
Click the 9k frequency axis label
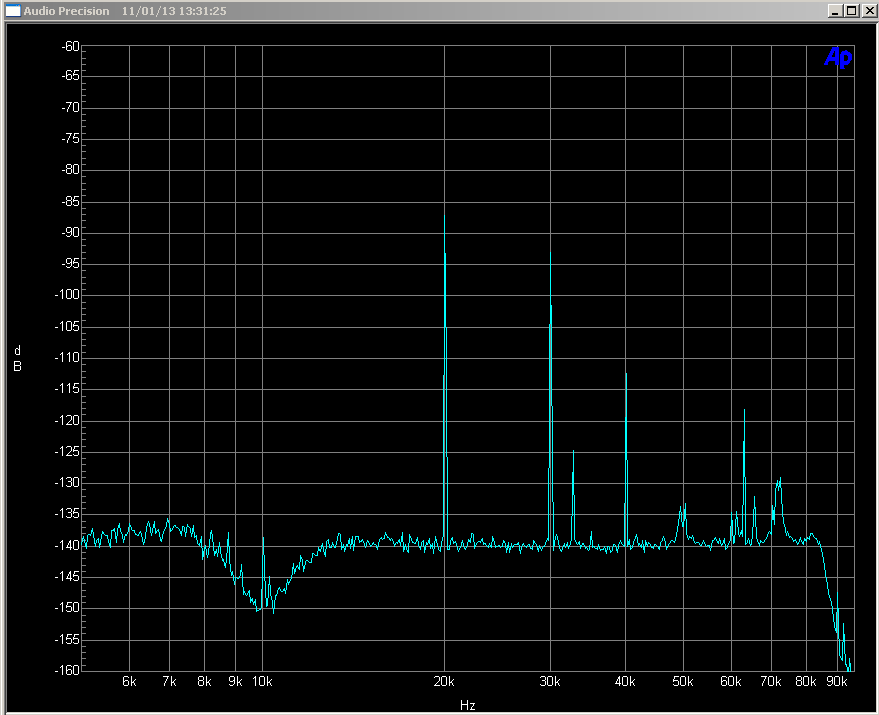pyautogui.click(x=235, y=681)
